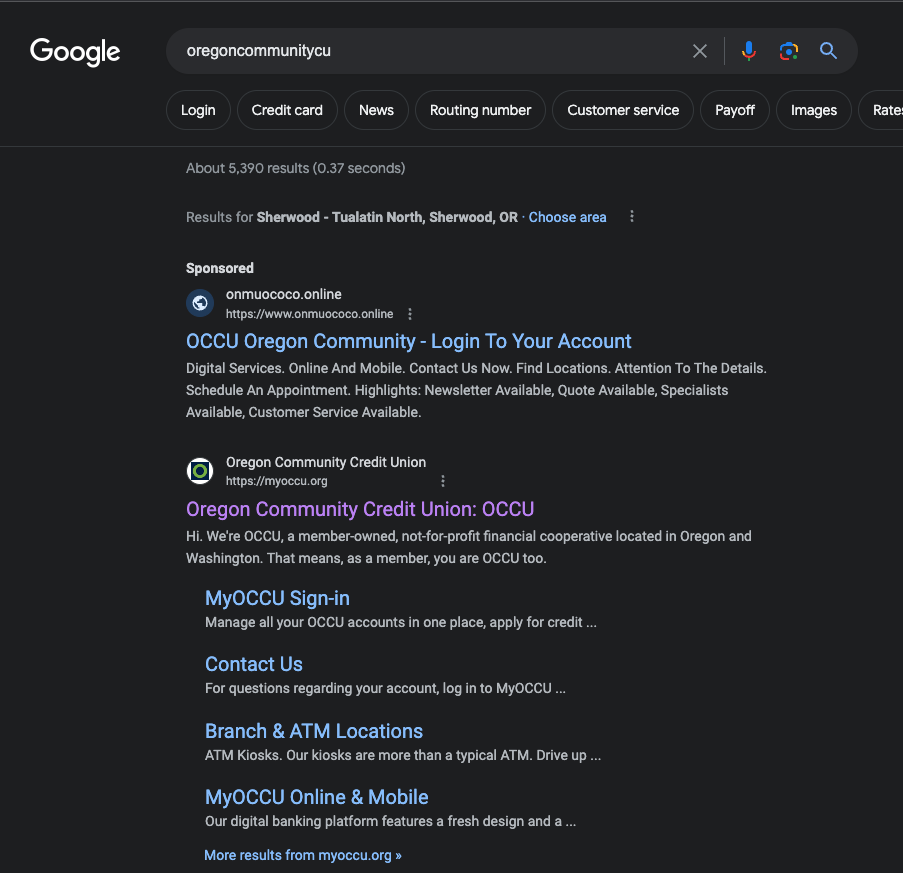
Task: Click the Google logo
Action: pyautogui.click(x=75, y=52)
